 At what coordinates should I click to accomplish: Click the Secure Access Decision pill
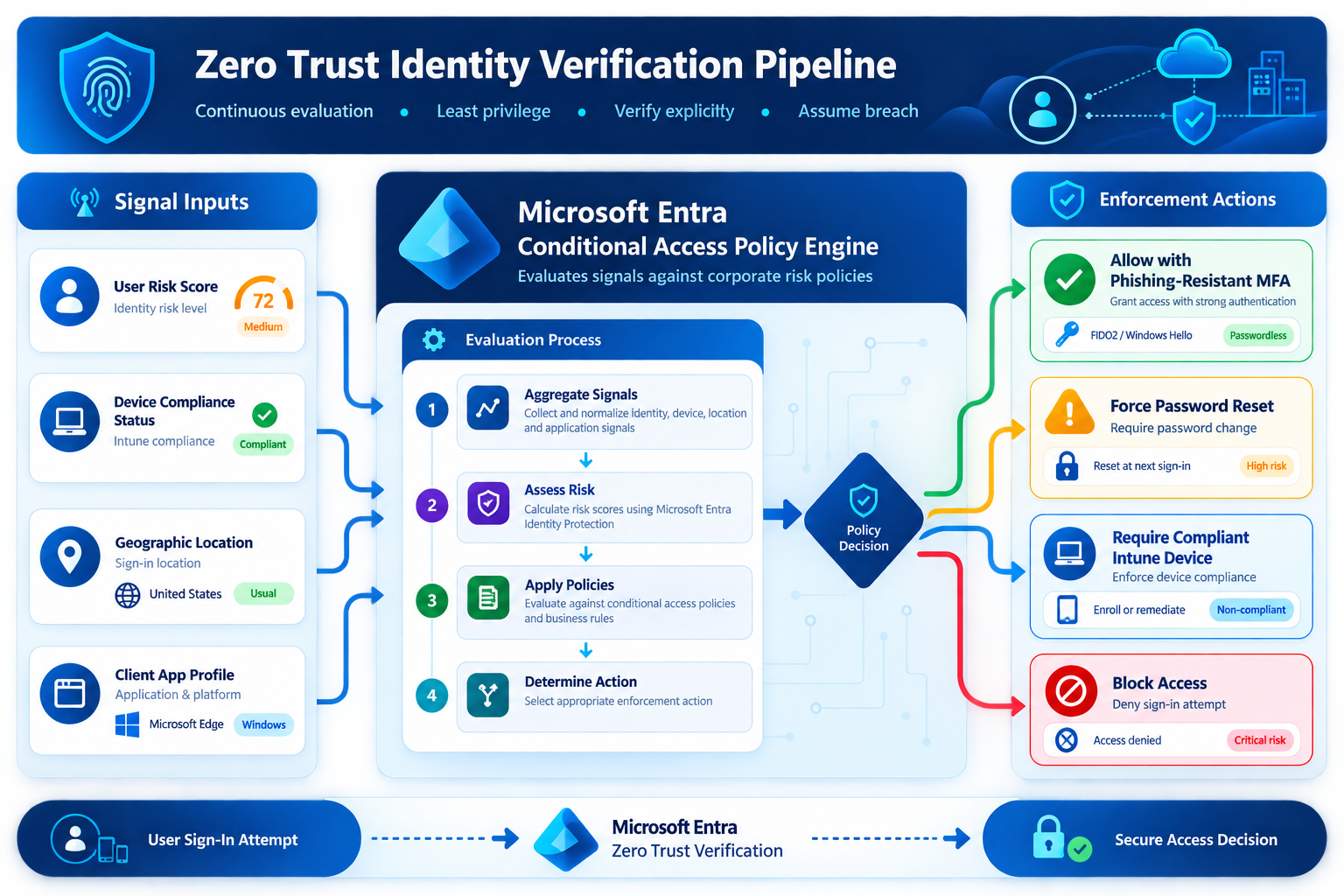pos(1154,839)
